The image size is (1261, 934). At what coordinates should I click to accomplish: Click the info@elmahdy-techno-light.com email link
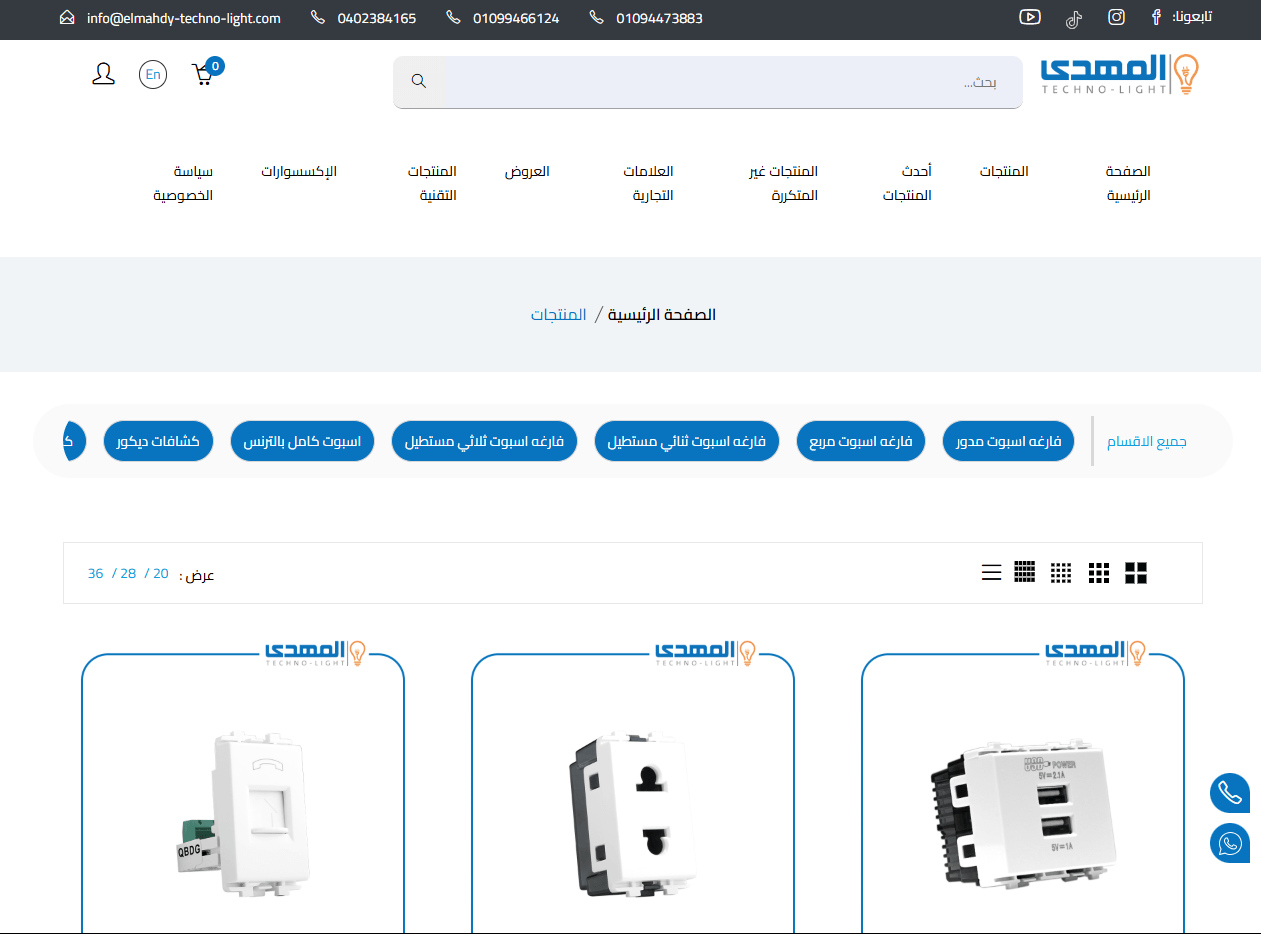pos(183,18)
